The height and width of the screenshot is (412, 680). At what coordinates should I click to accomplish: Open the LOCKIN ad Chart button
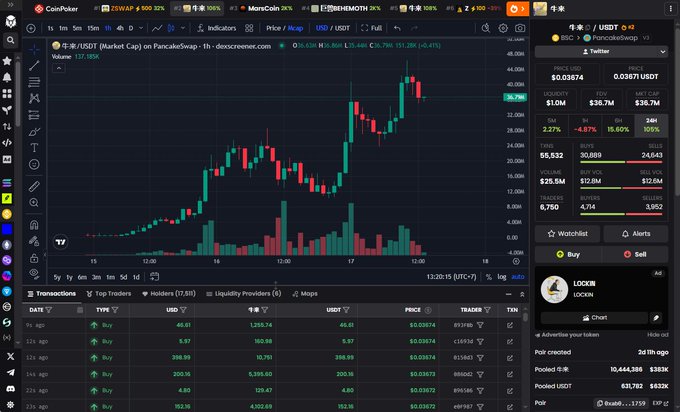(x=594, y=318)
